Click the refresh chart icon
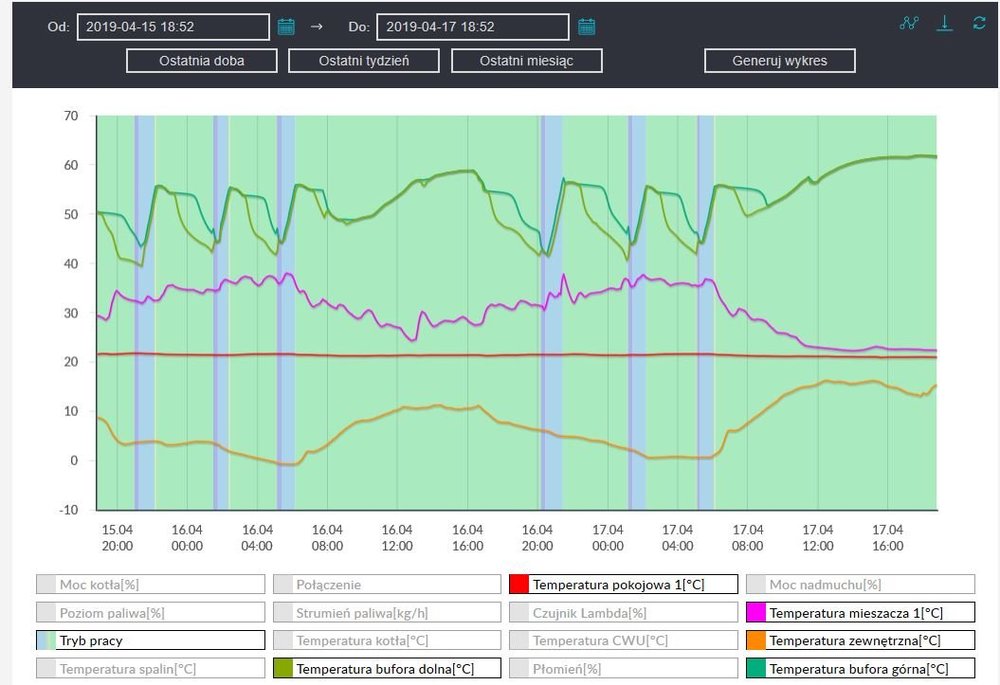This screenshot has height=685, width=1000. [979, 24]
